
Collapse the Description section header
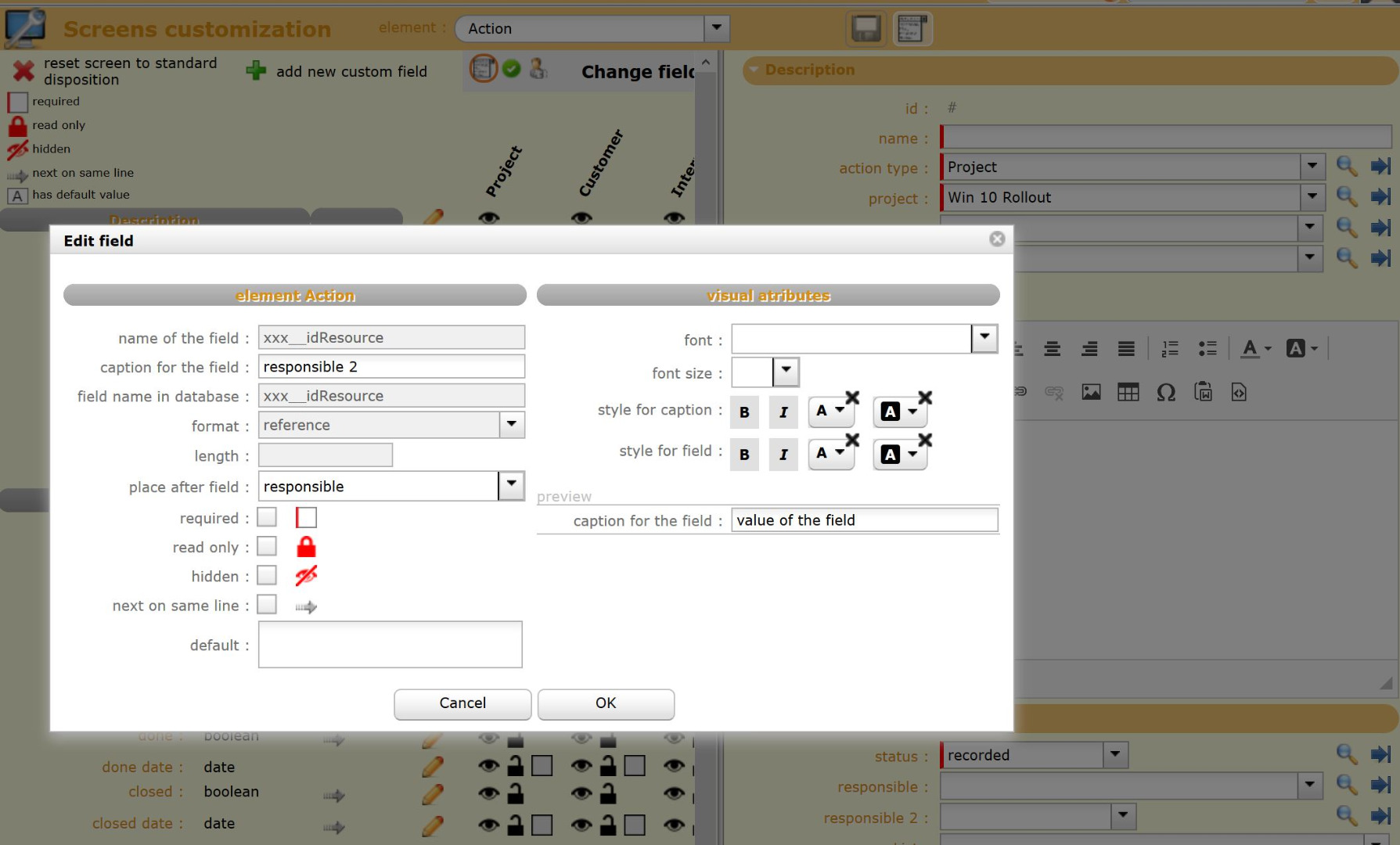(754, 70)
